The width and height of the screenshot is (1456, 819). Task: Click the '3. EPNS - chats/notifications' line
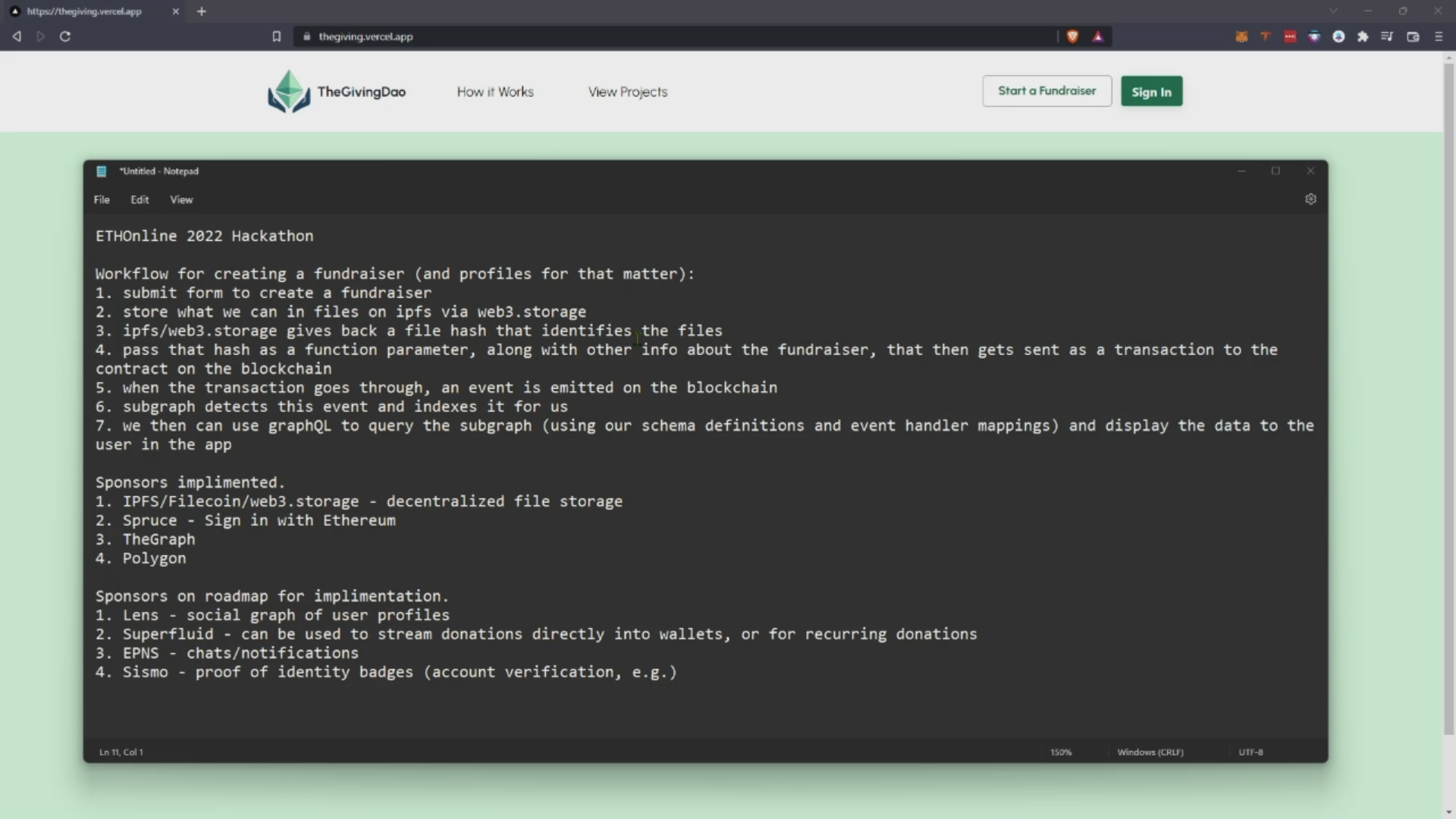coord(227,653)
